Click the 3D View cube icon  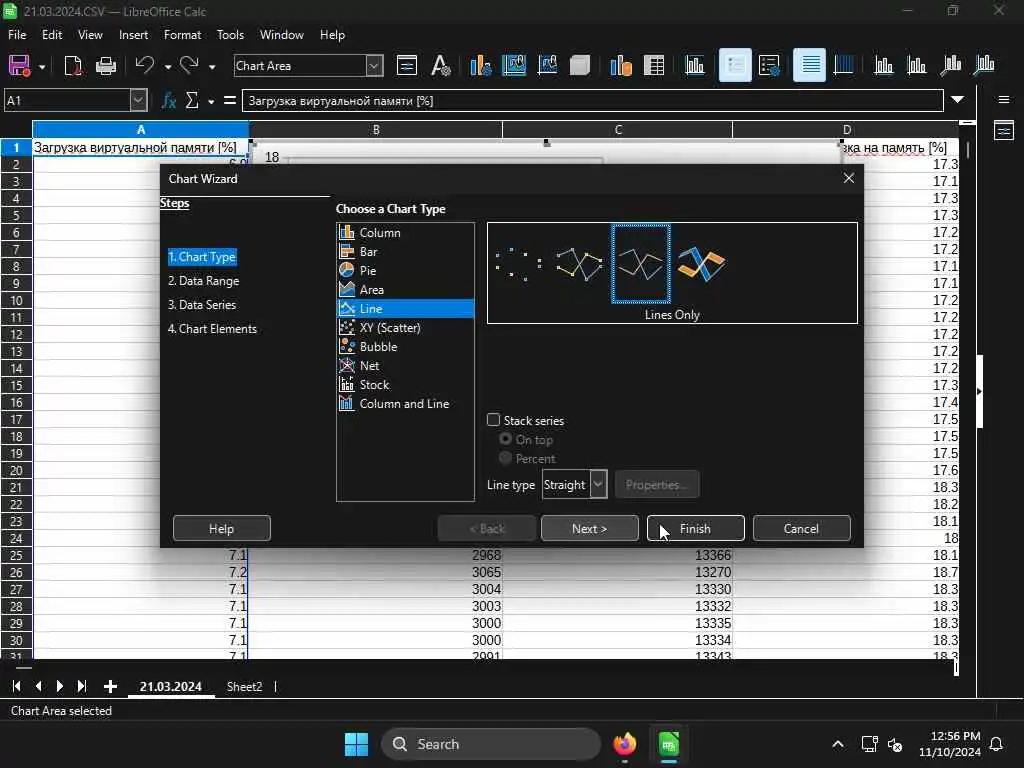580,66
